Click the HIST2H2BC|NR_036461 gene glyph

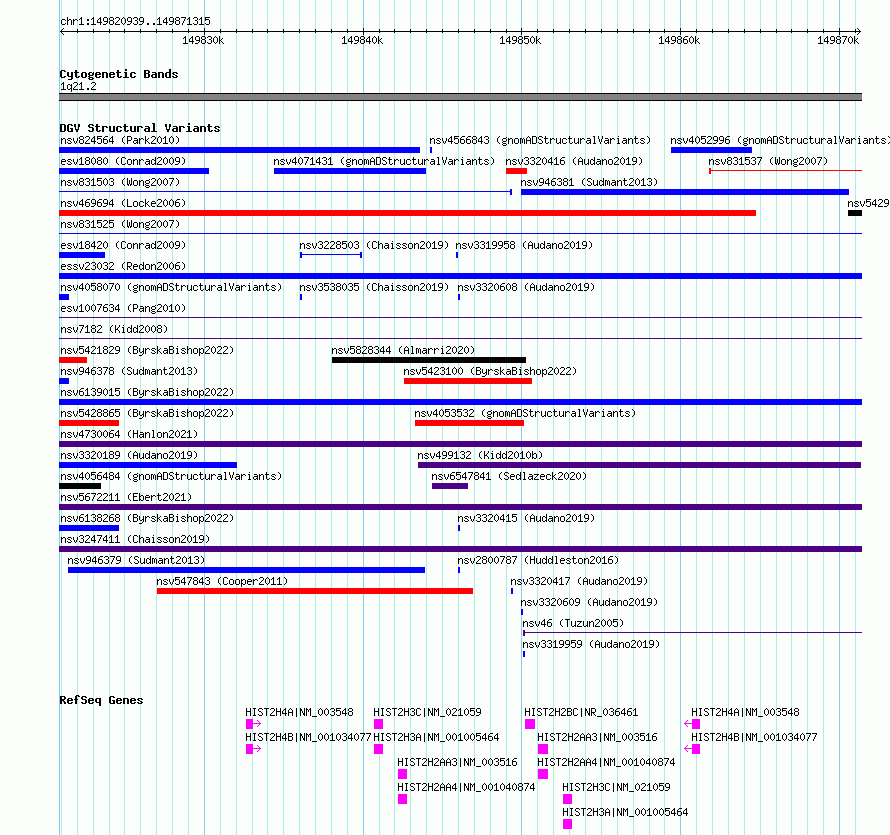530,724
